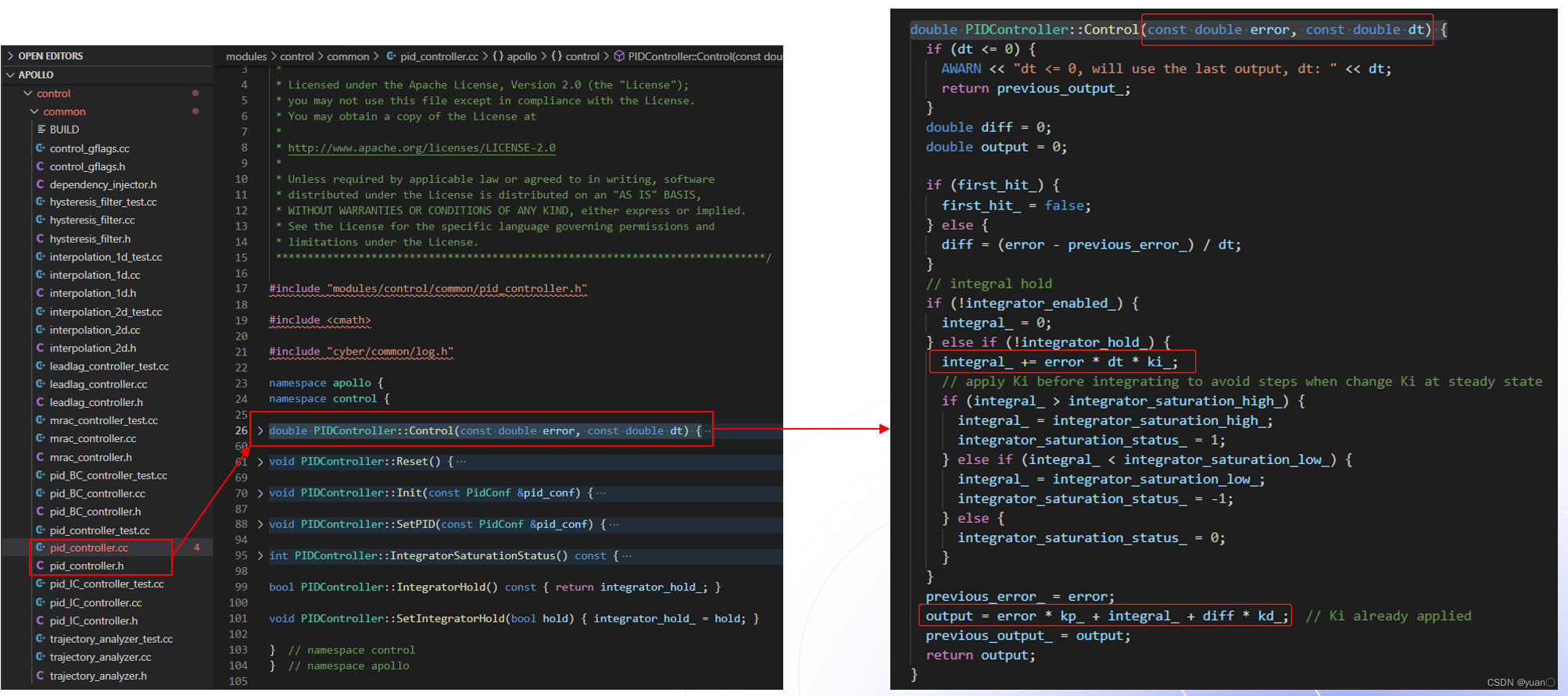Click C++ file icon of control_gflags.cc
This screenshot has width=1568, height=696.
pos(40,148)
